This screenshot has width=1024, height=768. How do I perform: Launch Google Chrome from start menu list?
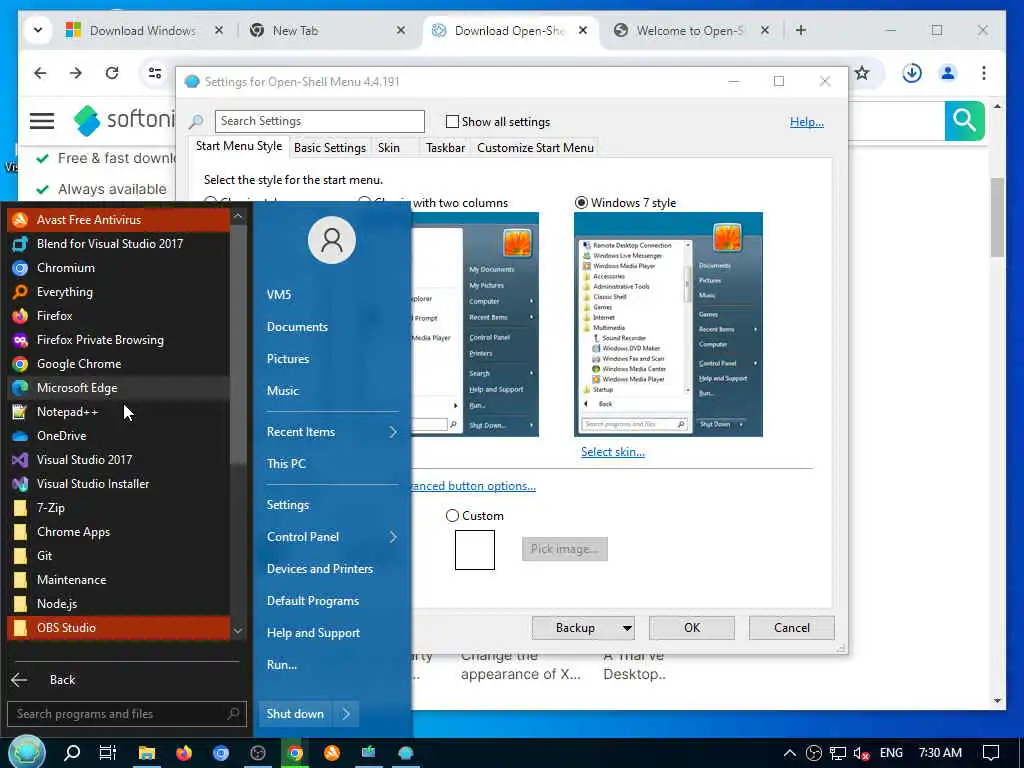point(118,364)
